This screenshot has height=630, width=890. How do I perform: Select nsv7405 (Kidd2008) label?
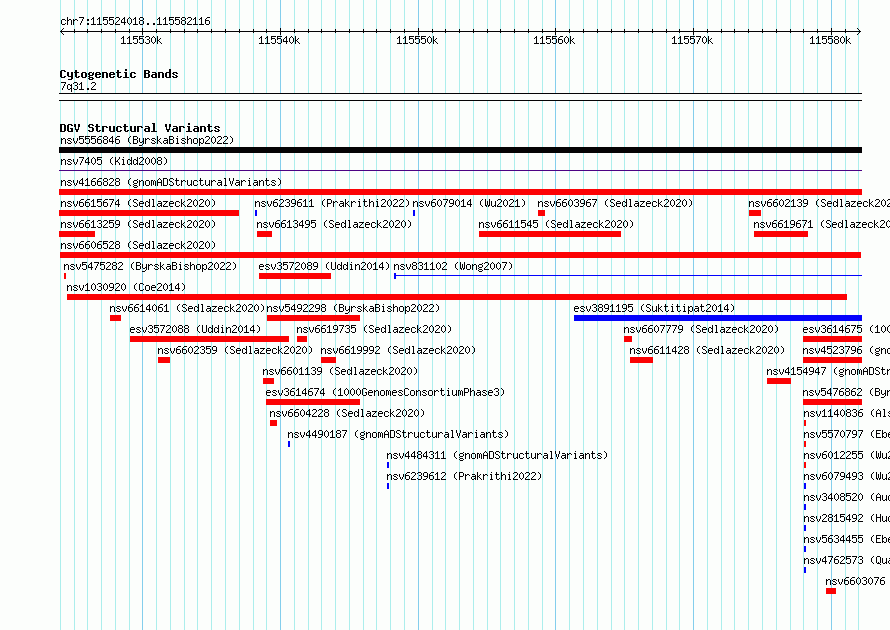114,161
